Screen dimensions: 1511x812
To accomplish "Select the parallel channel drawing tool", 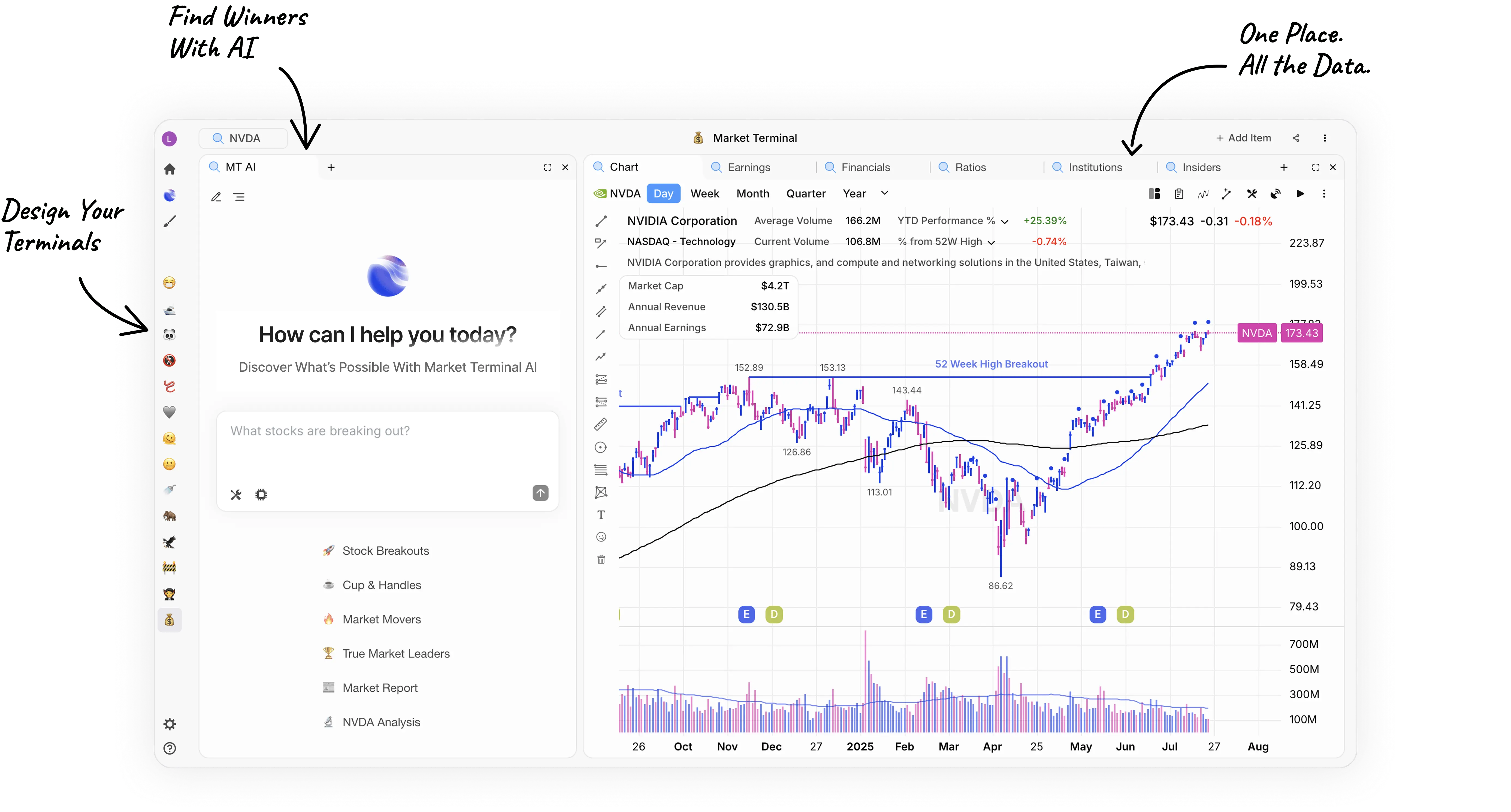I will [x=601, y=311].
